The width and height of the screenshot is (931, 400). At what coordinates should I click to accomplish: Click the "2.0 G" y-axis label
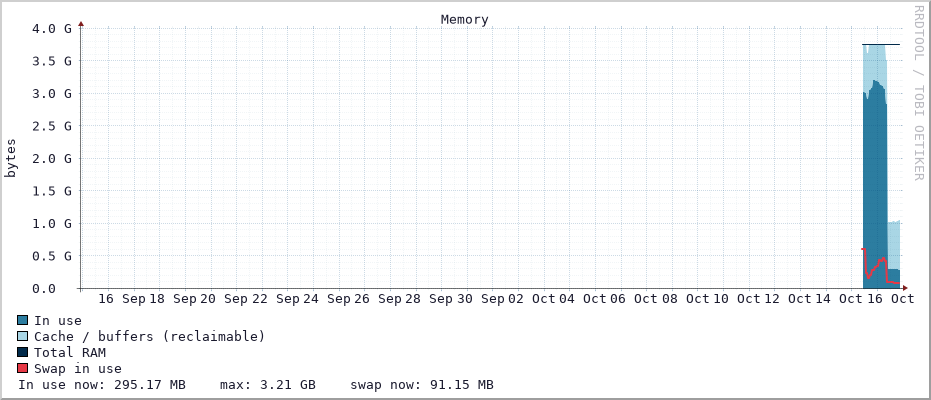(53, 158)
